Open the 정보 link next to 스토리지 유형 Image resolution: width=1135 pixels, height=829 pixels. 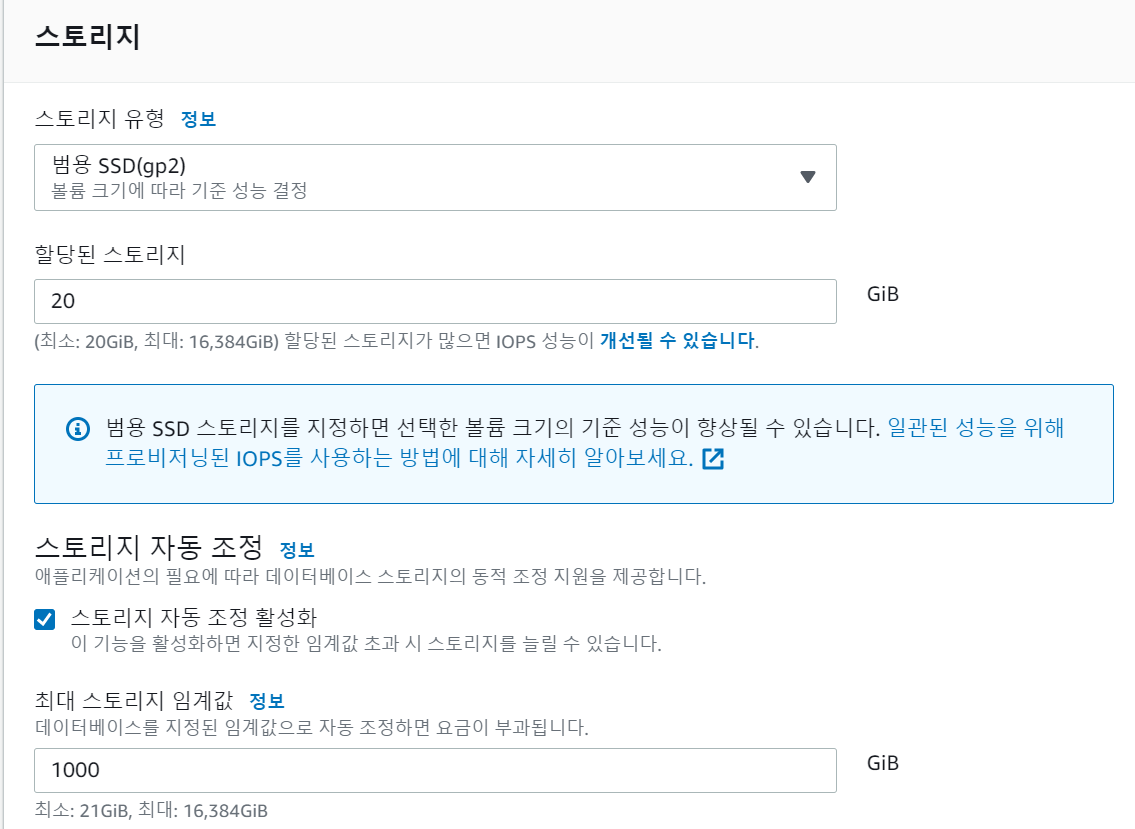tap(198, 119)
